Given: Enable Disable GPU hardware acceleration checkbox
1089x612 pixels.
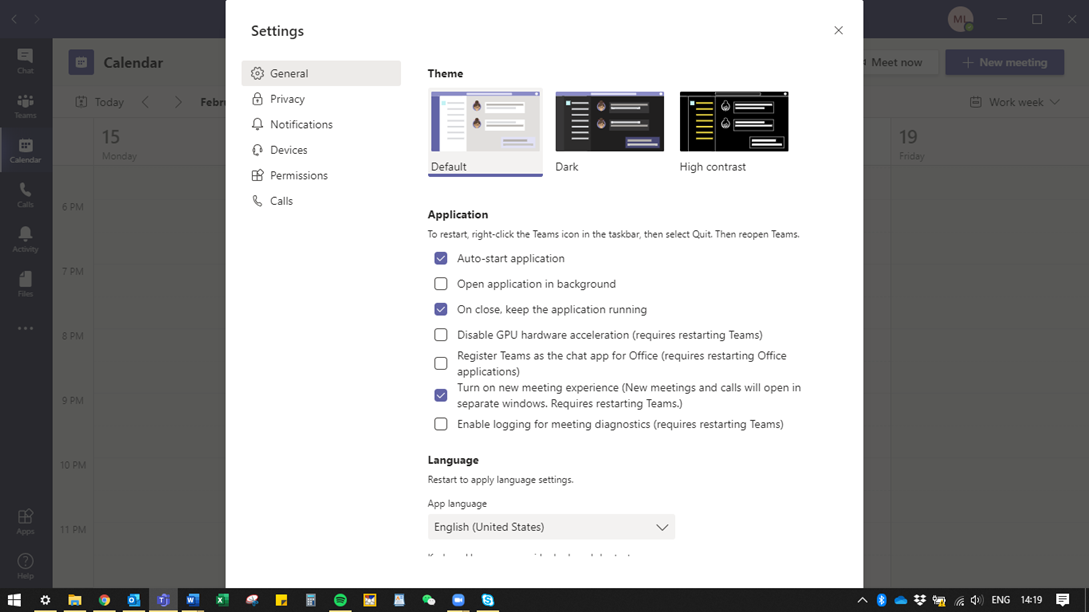Looking at the screenshot, I should [x=441, y=335].
